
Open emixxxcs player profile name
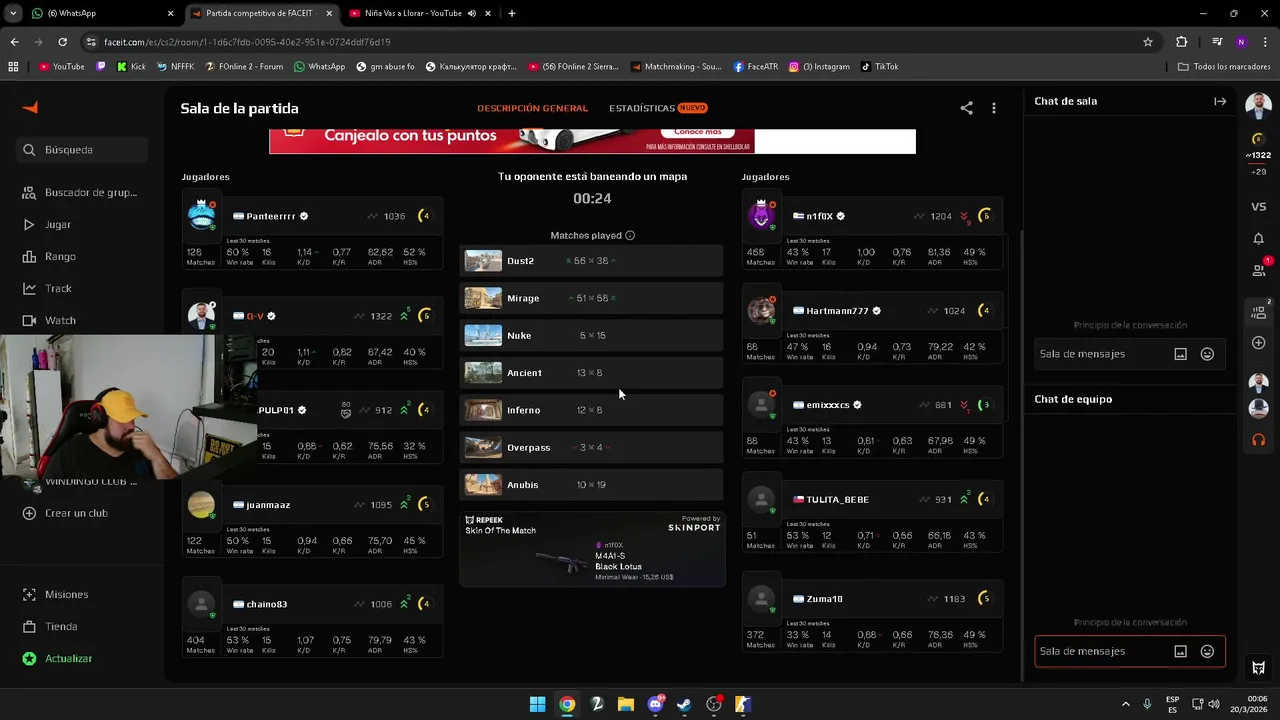point(828,405)
